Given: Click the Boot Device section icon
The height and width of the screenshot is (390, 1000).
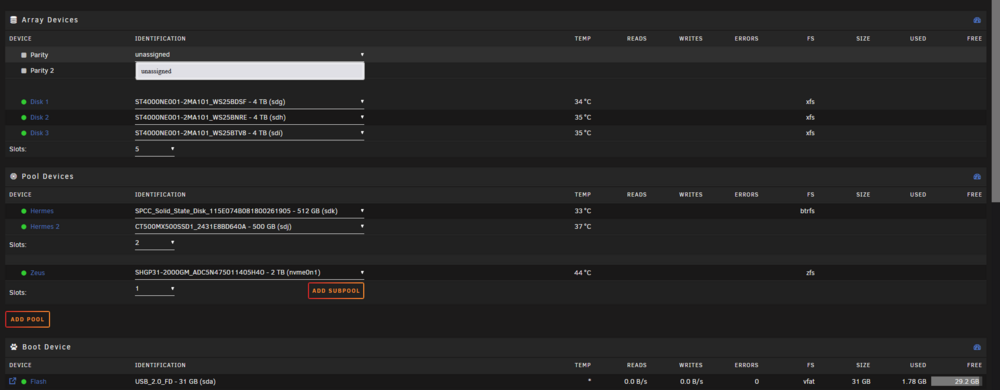Looking at the screenshot, I should 13,347.
